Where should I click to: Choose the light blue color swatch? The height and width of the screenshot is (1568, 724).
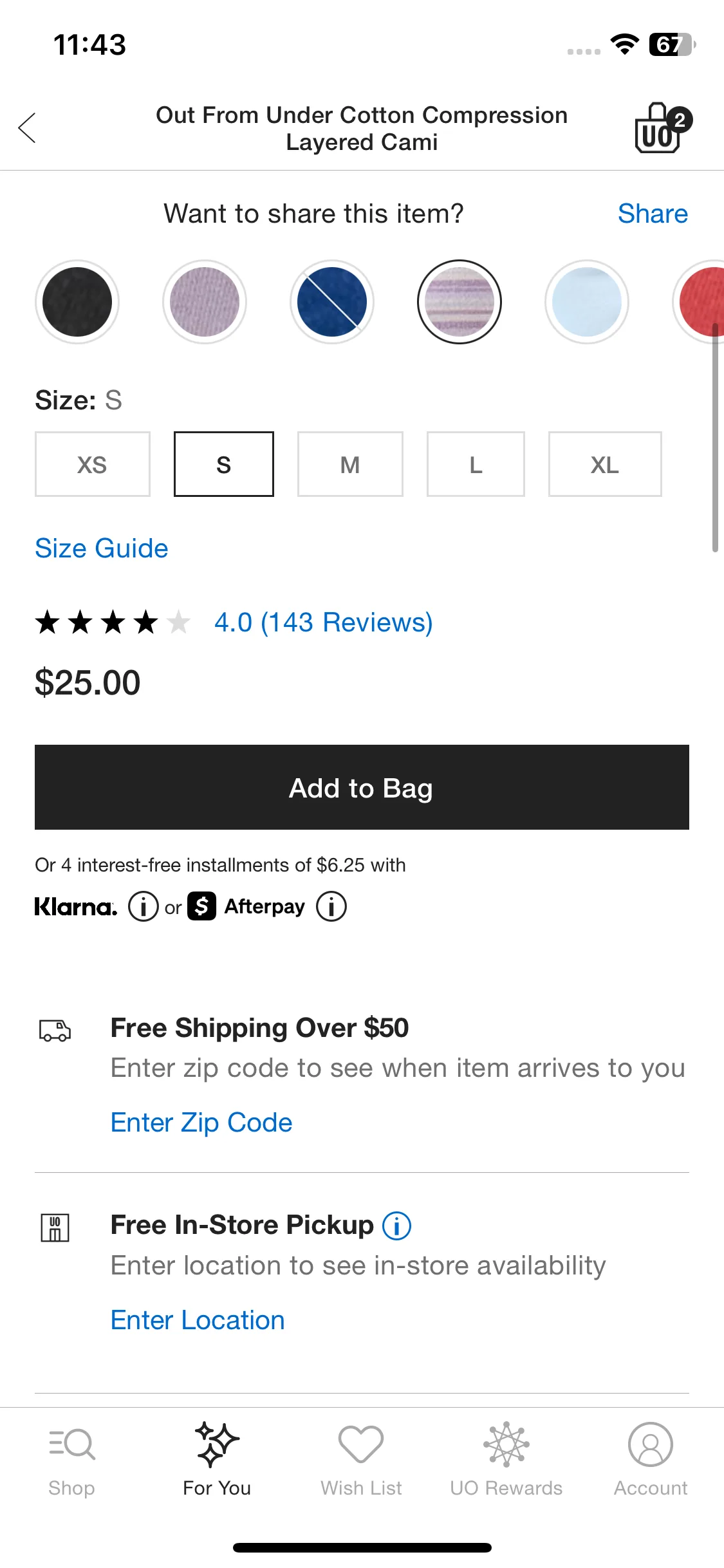pyautogui.click(x=587, y=302)
